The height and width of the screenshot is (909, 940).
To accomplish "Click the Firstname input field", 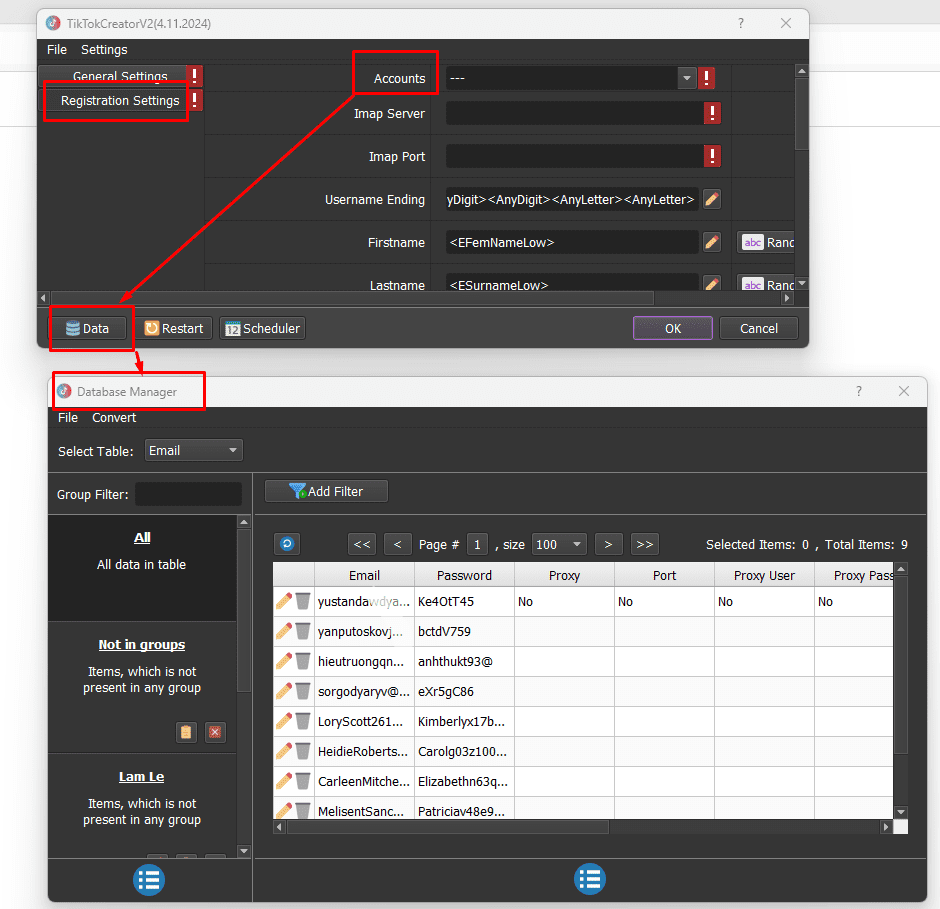I will pyautogui.click(x=573, y=243).
